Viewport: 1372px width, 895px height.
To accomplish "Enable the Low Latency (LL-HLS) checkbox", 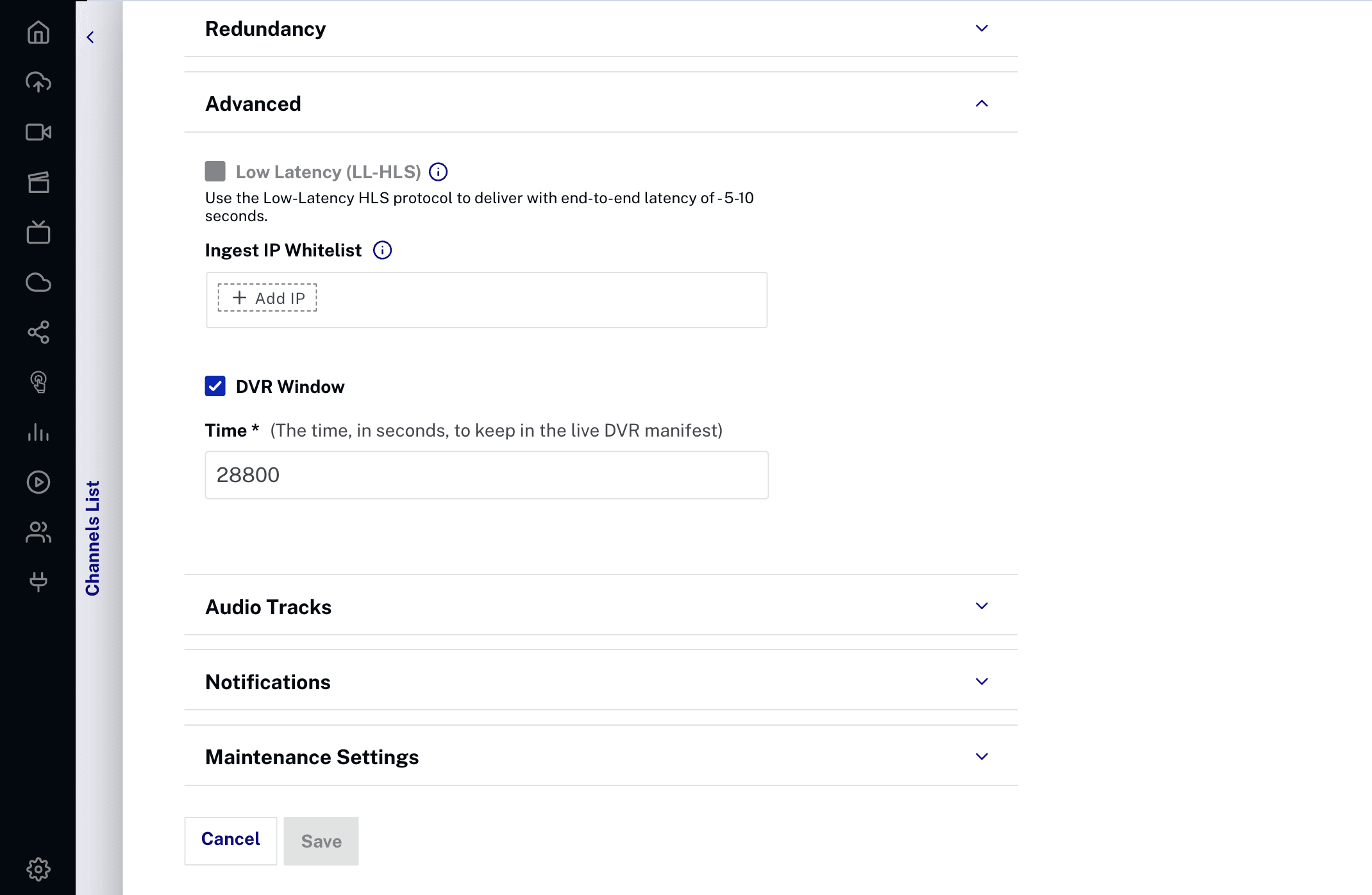I will [x=215, y=171].
